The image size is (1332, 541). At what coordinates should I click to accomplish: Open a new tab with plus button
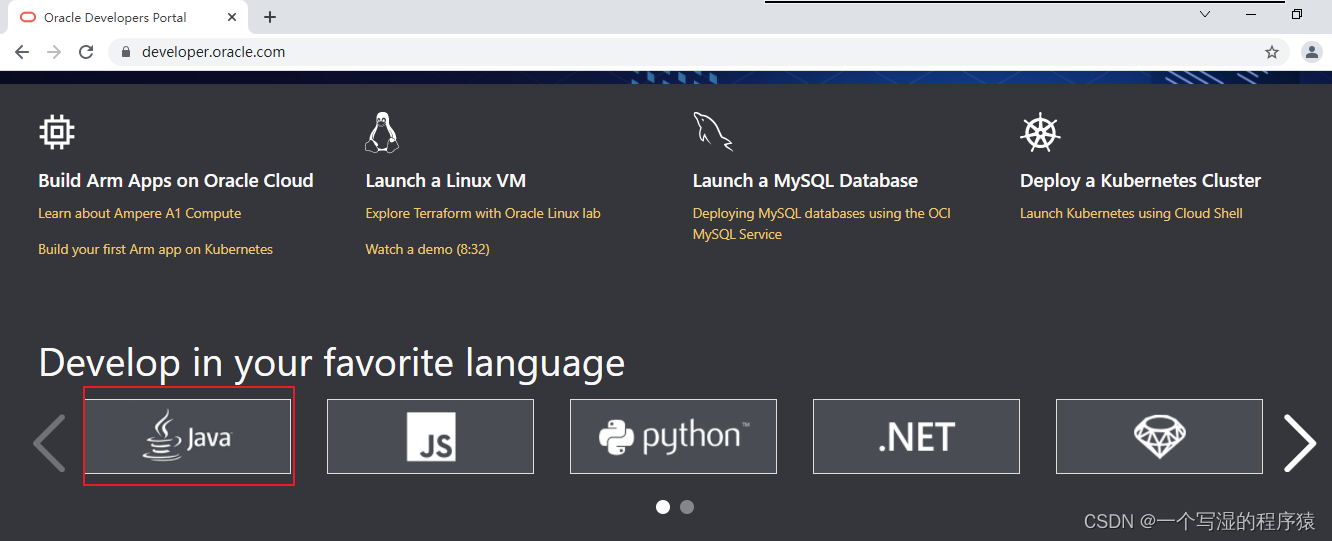(x=270, y=17)
